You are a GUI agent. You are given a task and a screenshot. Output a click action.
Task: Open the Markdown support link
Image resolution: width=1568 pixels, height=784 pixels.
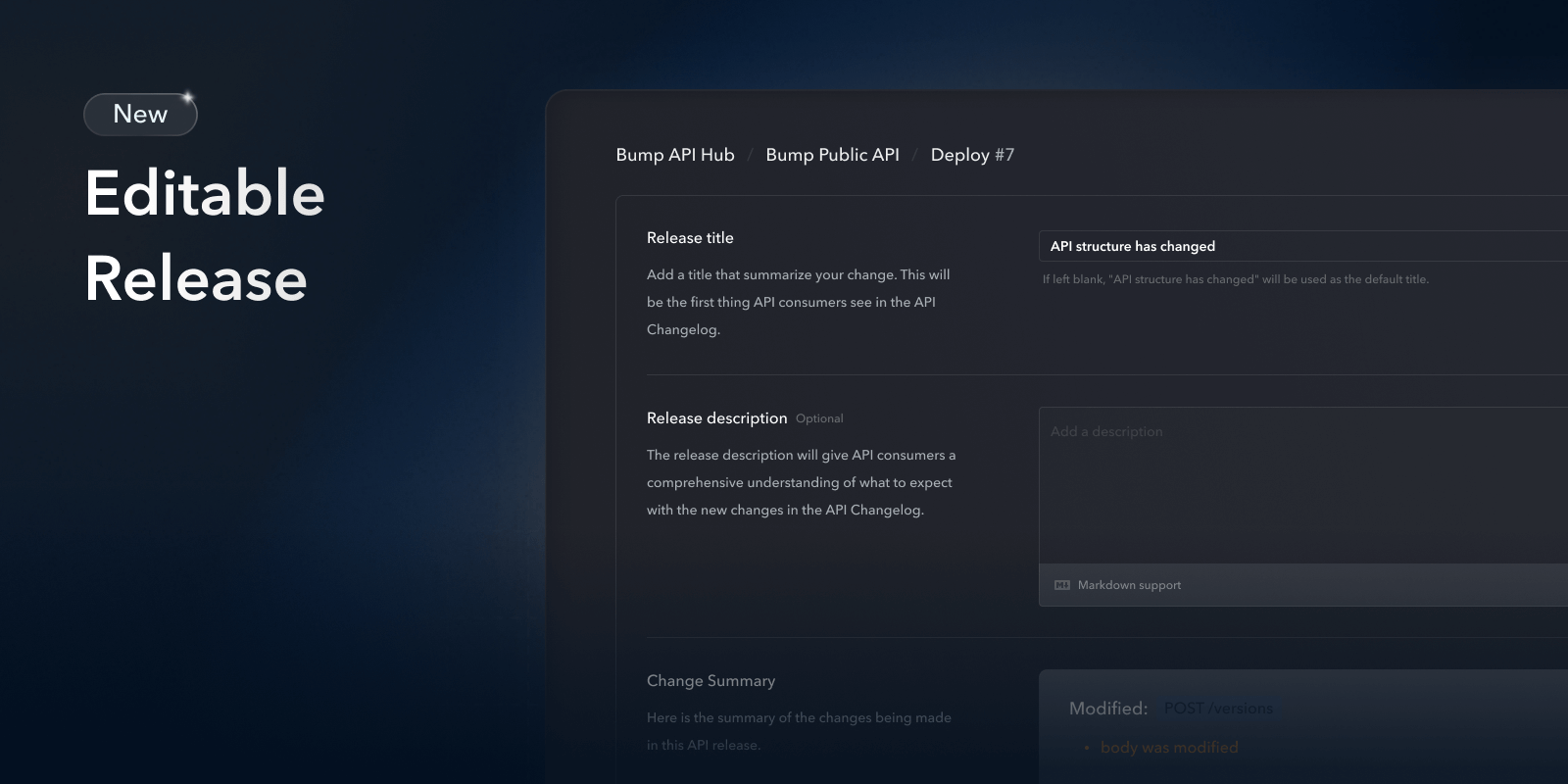click(1129, 585)
